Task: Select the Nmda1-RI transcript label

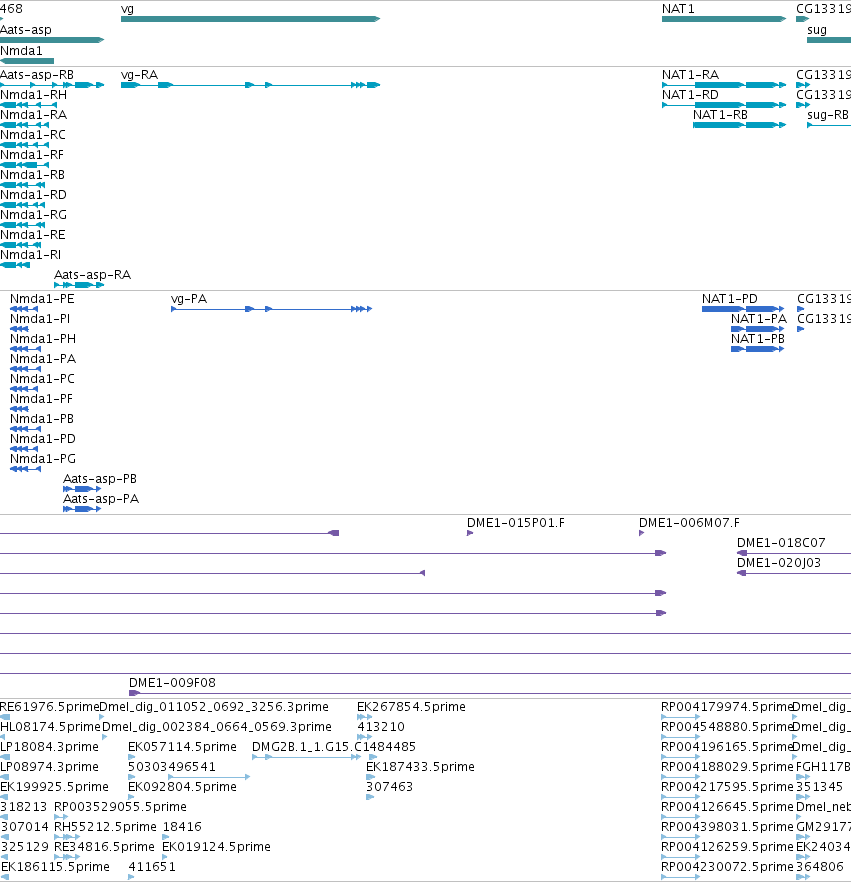Action: point(30,255)
